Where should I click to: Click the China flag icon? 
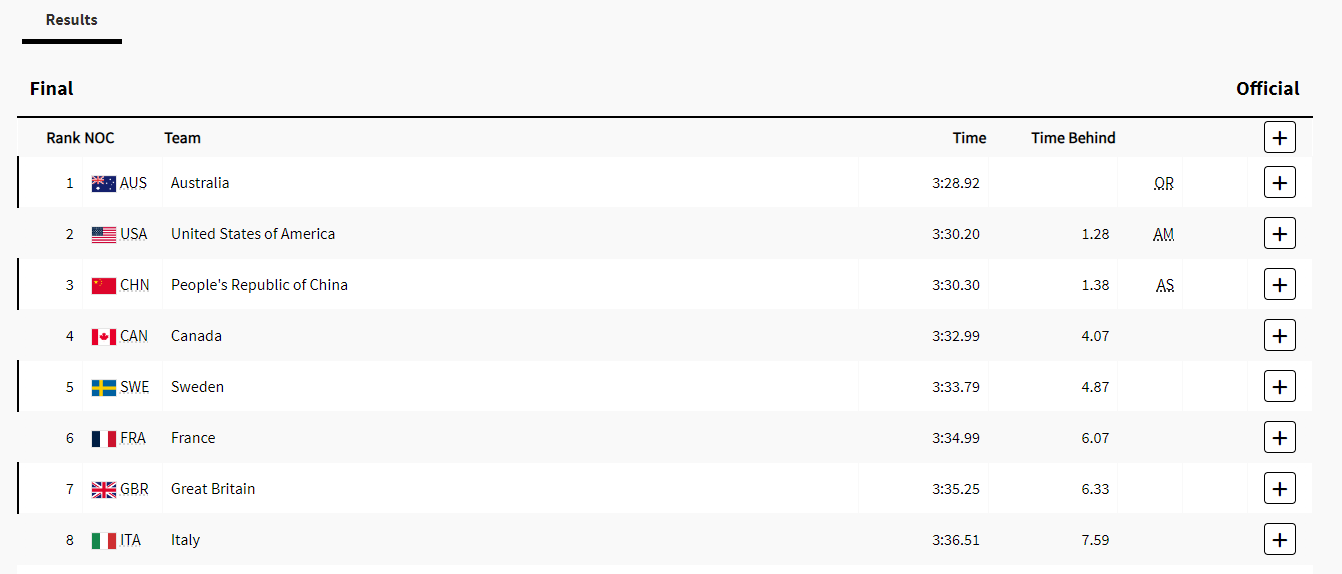point(104,286)
